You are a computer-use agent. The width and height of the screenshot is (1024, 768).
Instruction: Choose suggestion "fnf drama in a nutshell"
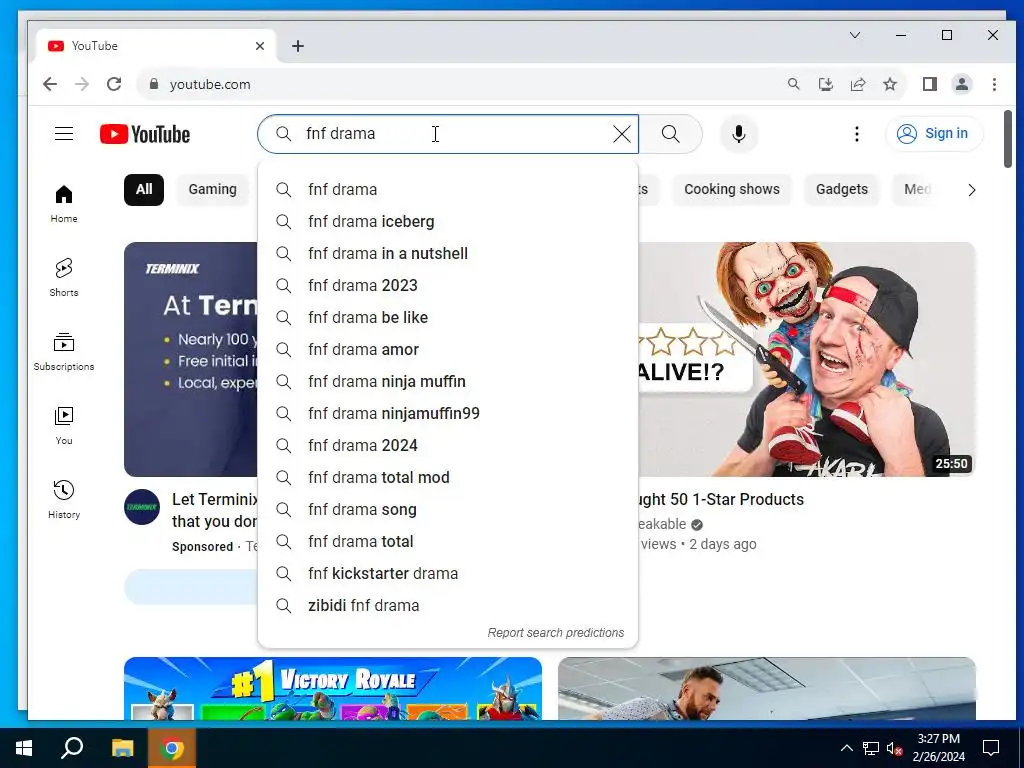[448, 253]
